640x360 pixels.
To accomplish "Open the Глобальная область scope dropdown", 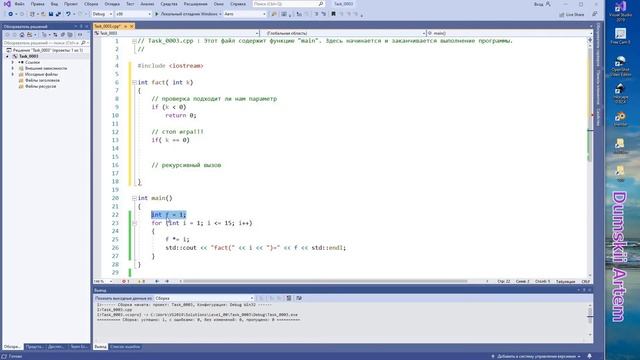I will pos(343,33).
